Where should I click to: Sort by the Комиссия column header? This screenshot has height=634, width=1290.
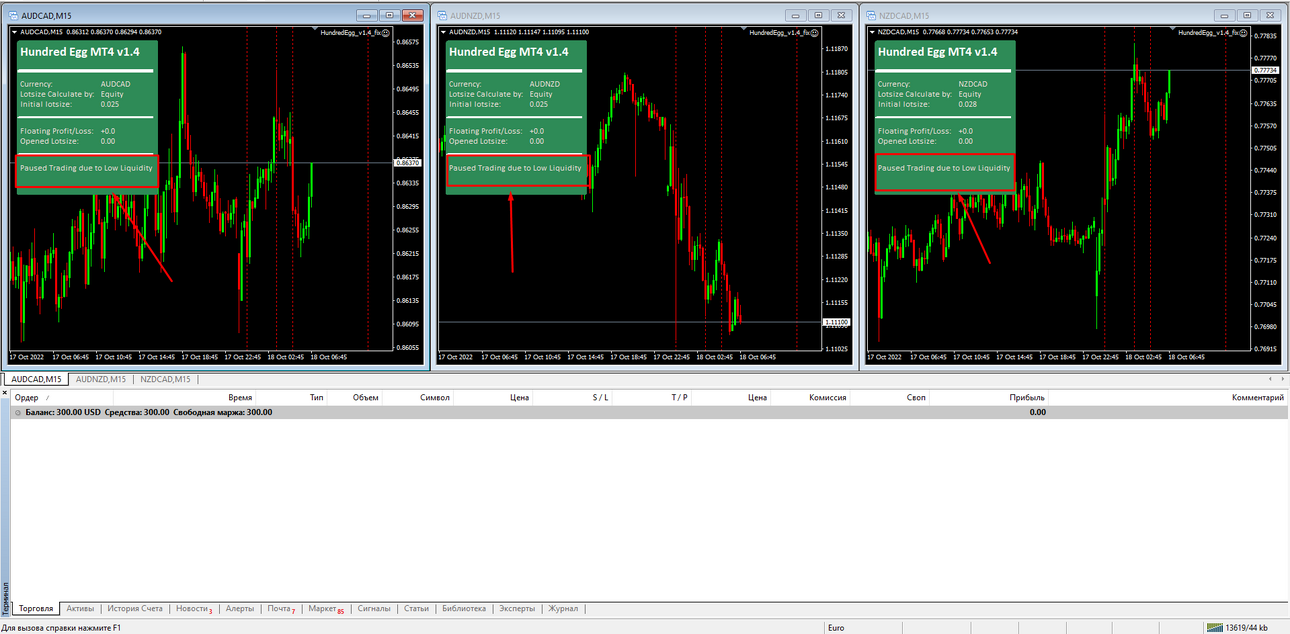pos(811,397)
